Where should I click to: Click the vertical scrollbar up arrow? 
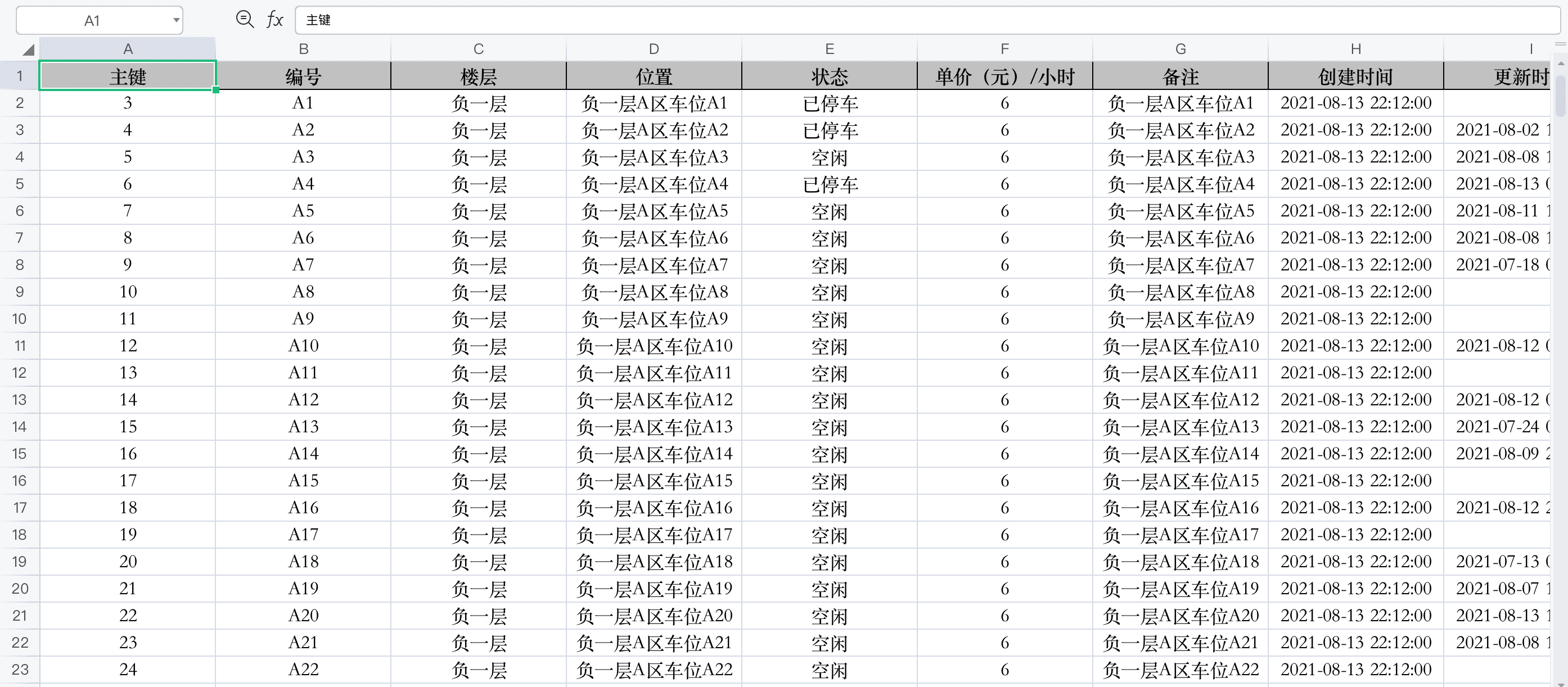pos(1560,64)
